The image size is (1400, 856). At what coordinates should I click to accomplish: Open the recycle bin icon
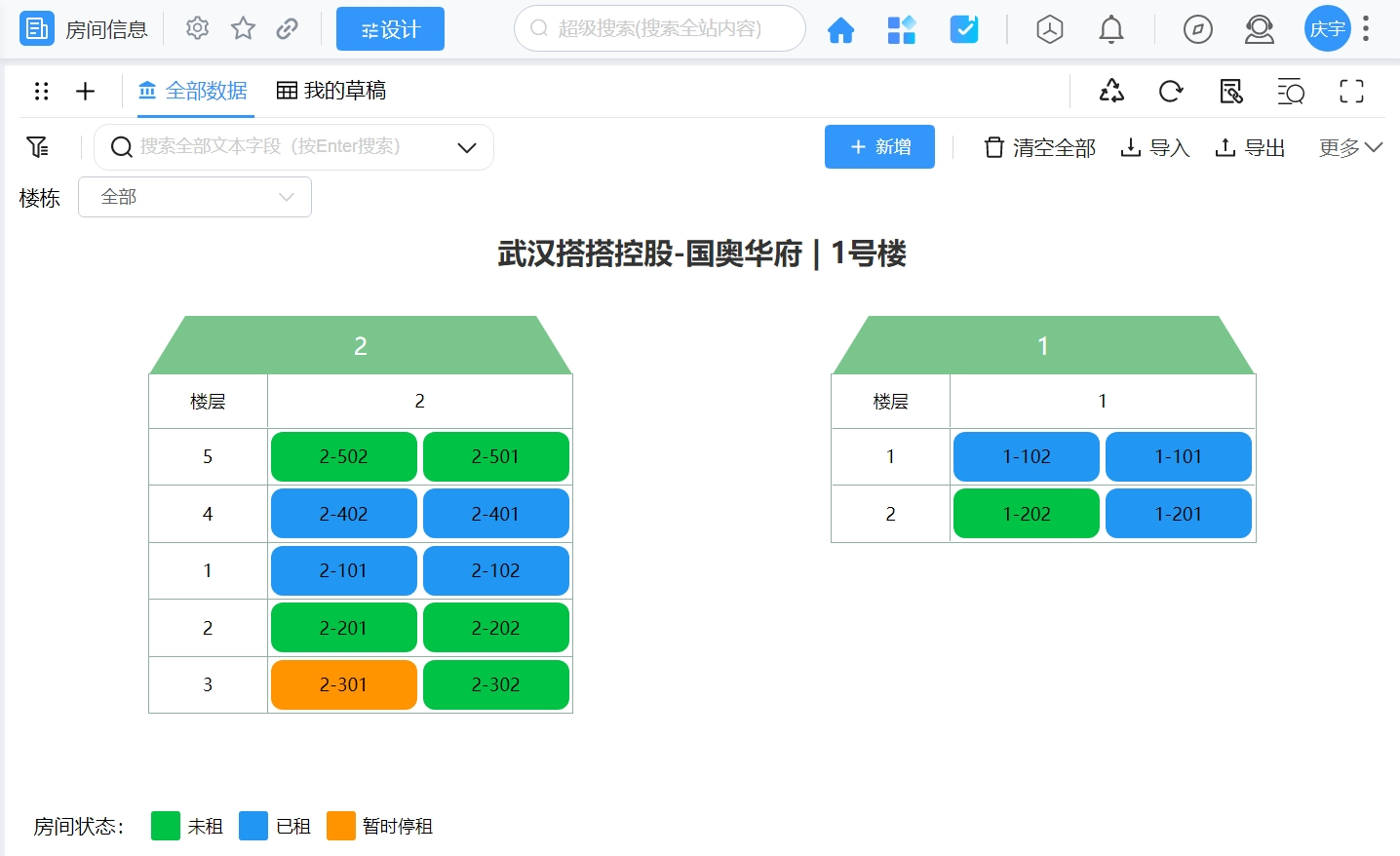click(x=1111, y=92)
